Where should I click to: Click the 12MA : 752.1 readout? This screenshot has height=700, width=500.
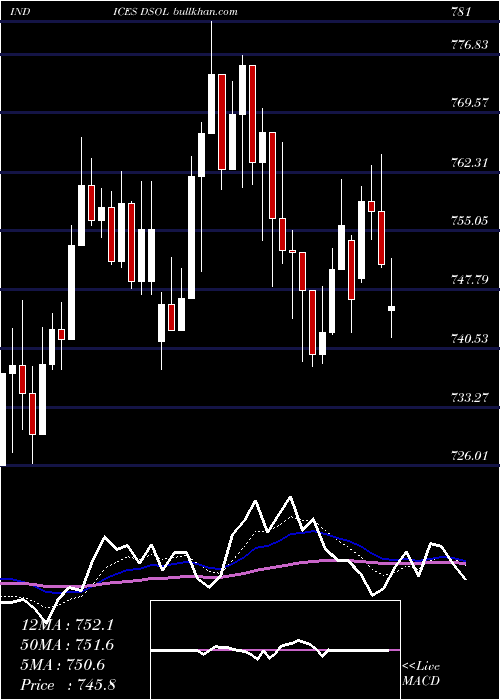(x=67, y=625)
